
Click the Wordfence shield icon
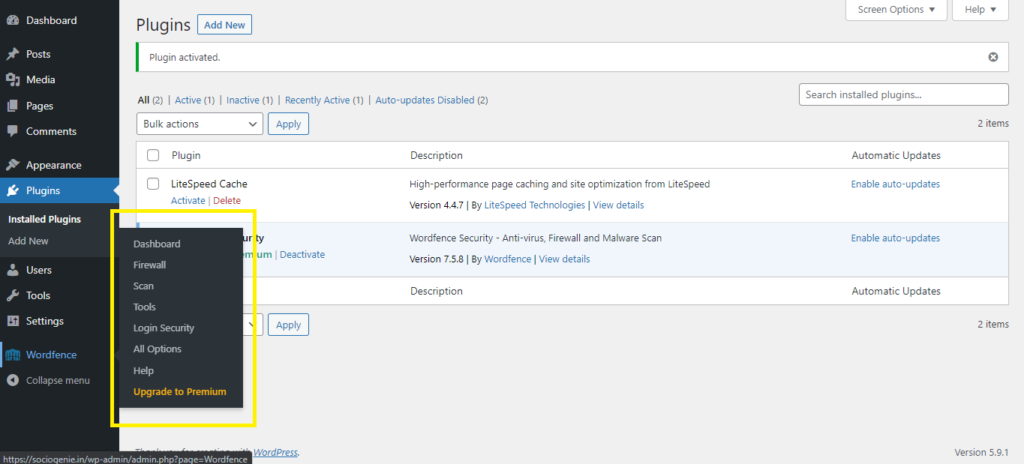13,355
